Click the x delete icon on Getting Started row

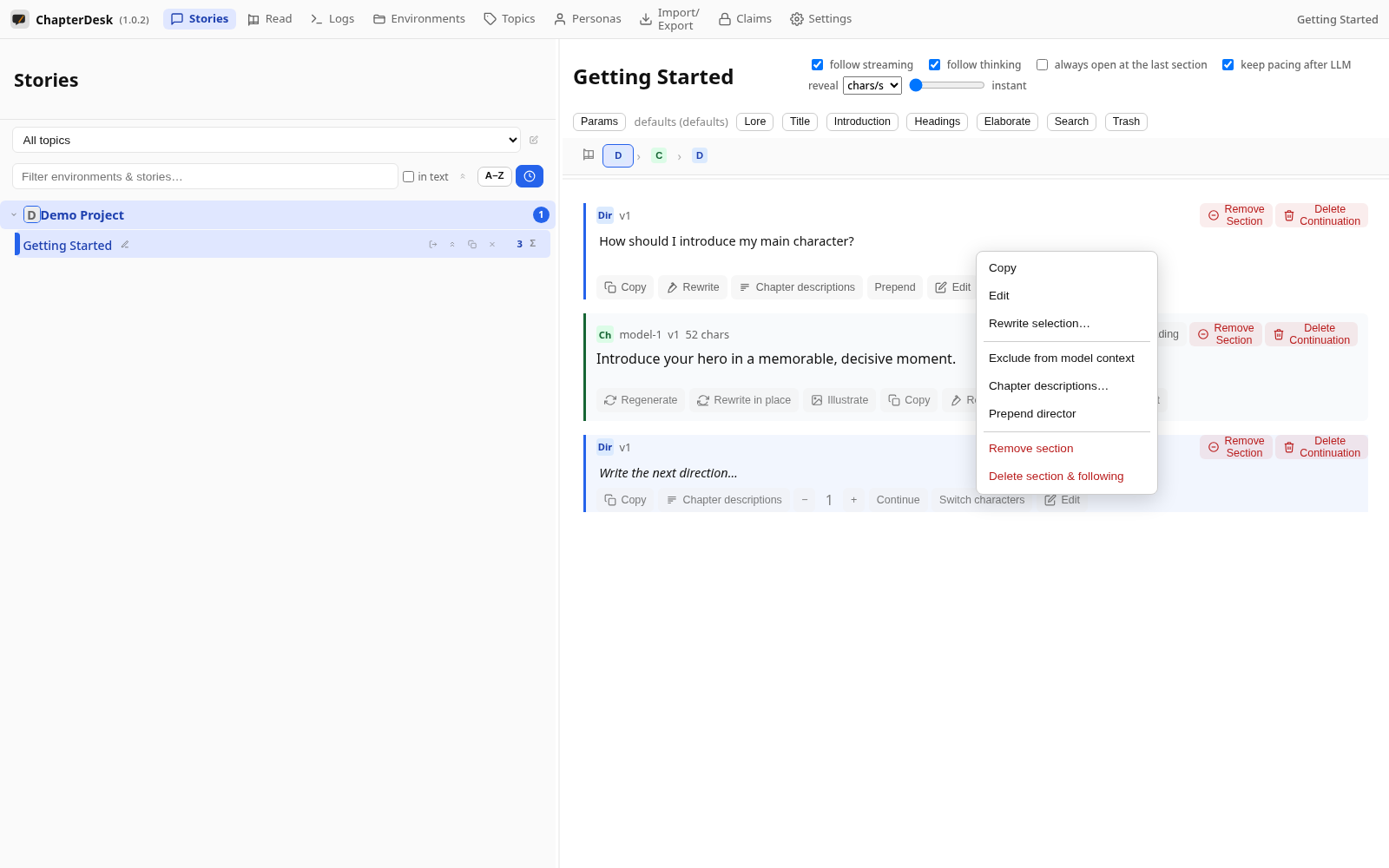492,245
